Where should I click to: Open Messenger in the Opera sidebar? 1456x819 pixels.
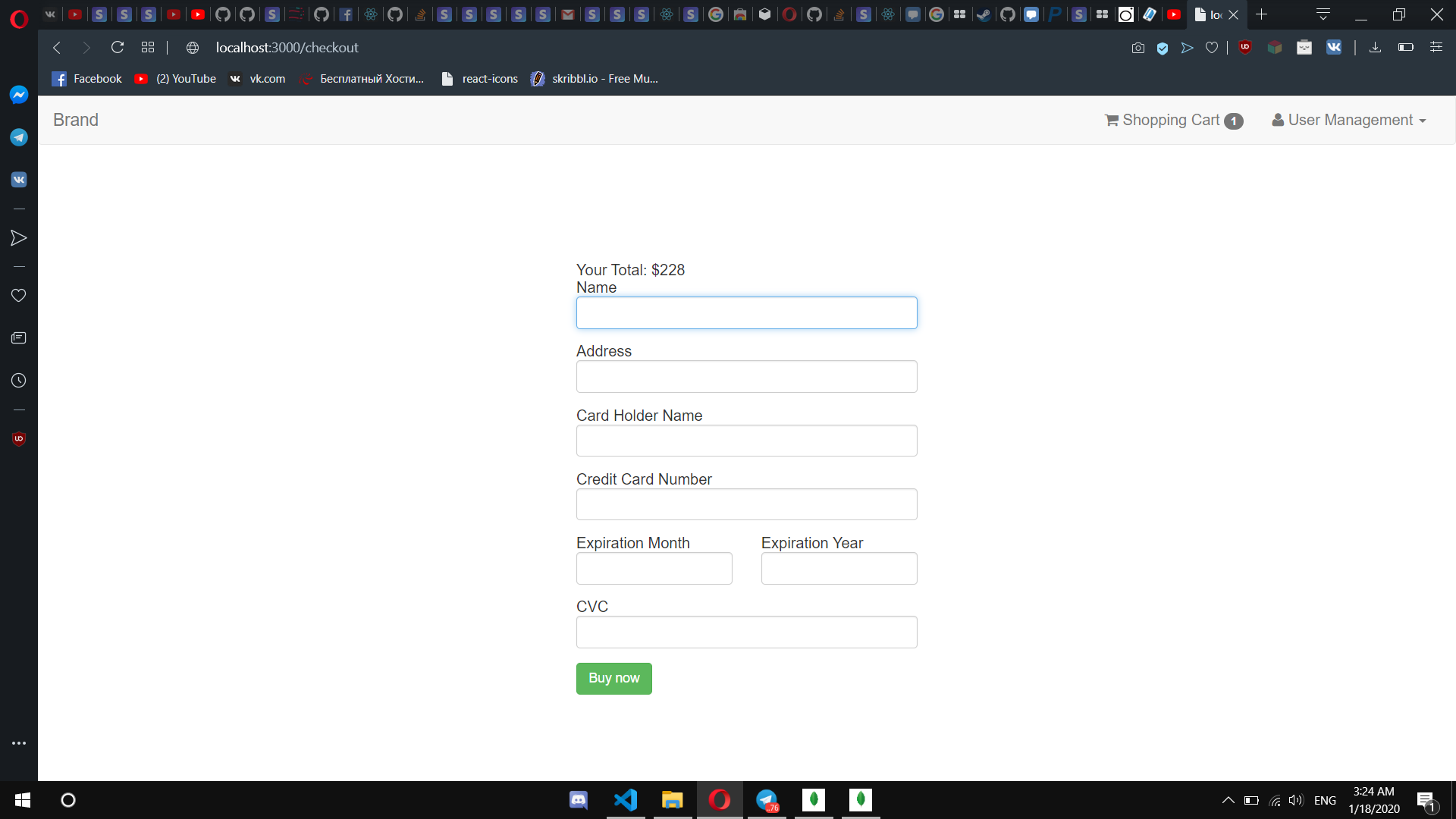19,95
